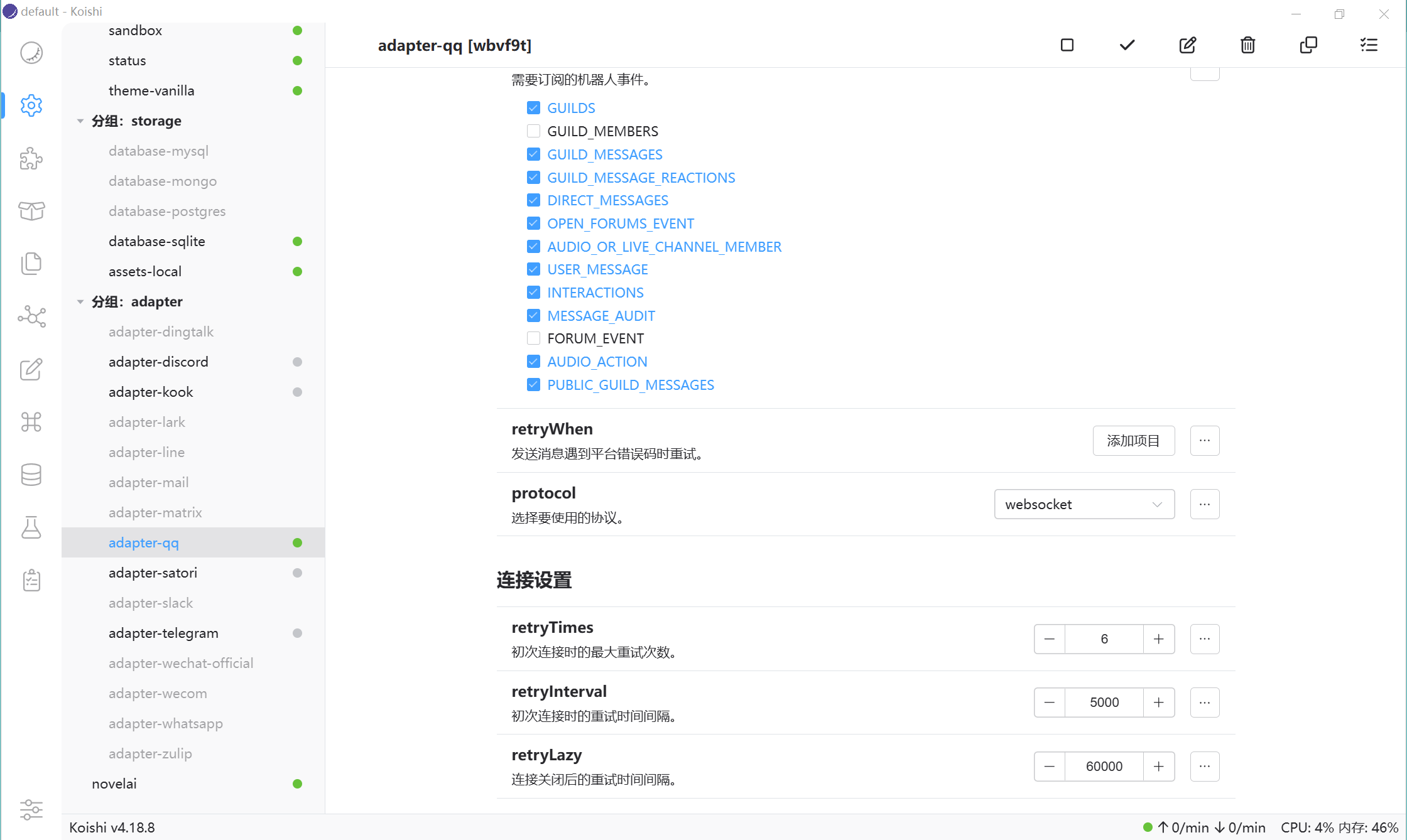
Task: Open the dependencies box icon
Action: click(x=31, y=211)
